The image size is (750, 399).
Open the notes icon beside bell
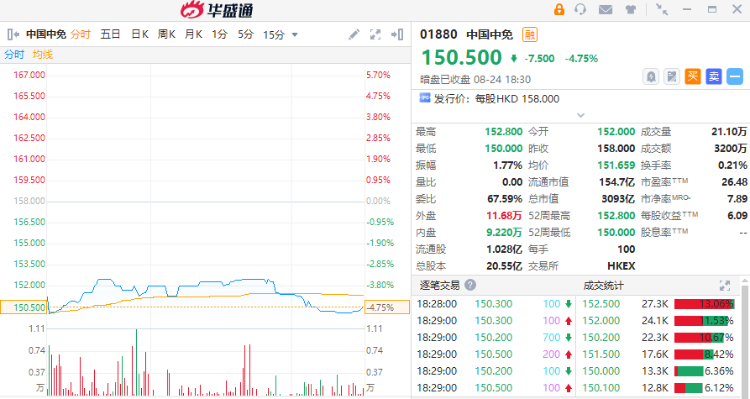pos(672,77)
